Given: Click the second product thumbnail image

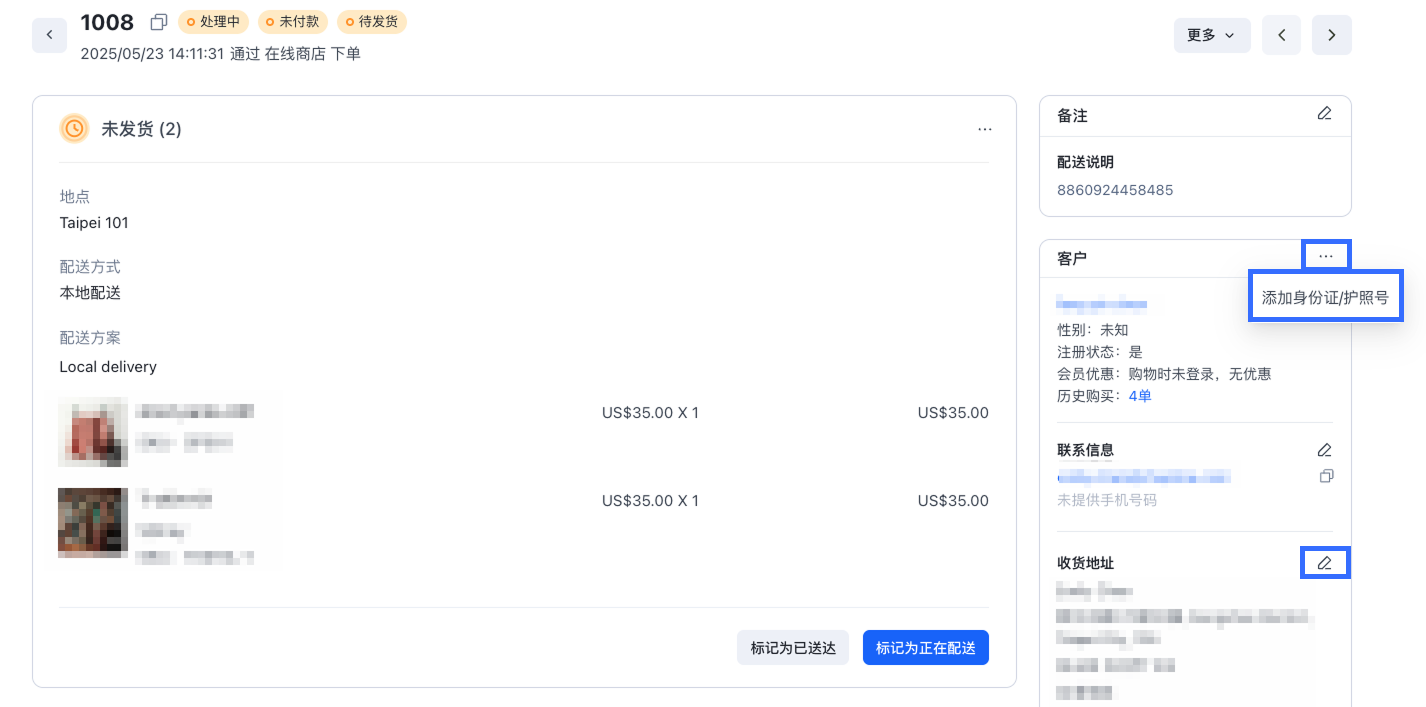Looking at the screenshot, I should (x=93, y=522).
